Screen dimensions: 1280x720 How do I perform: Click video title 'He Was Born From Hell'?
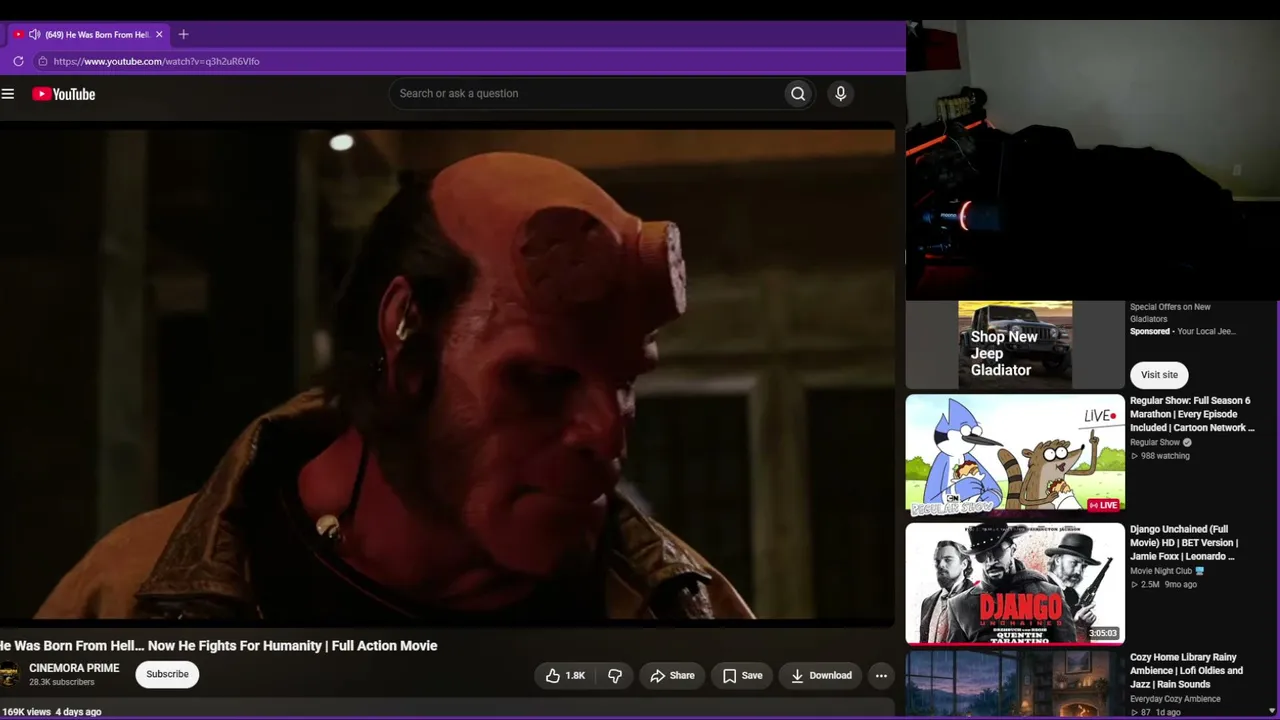pyautogui.click(x=219, y=646)
